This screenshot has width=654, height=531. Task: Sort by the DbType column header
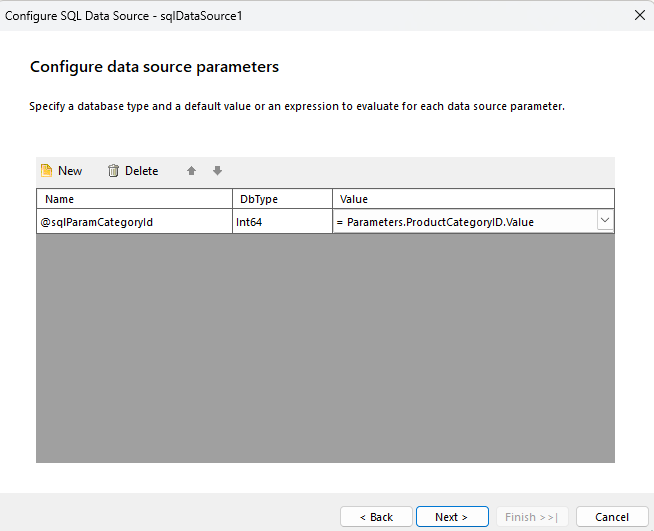coord(281,199)
